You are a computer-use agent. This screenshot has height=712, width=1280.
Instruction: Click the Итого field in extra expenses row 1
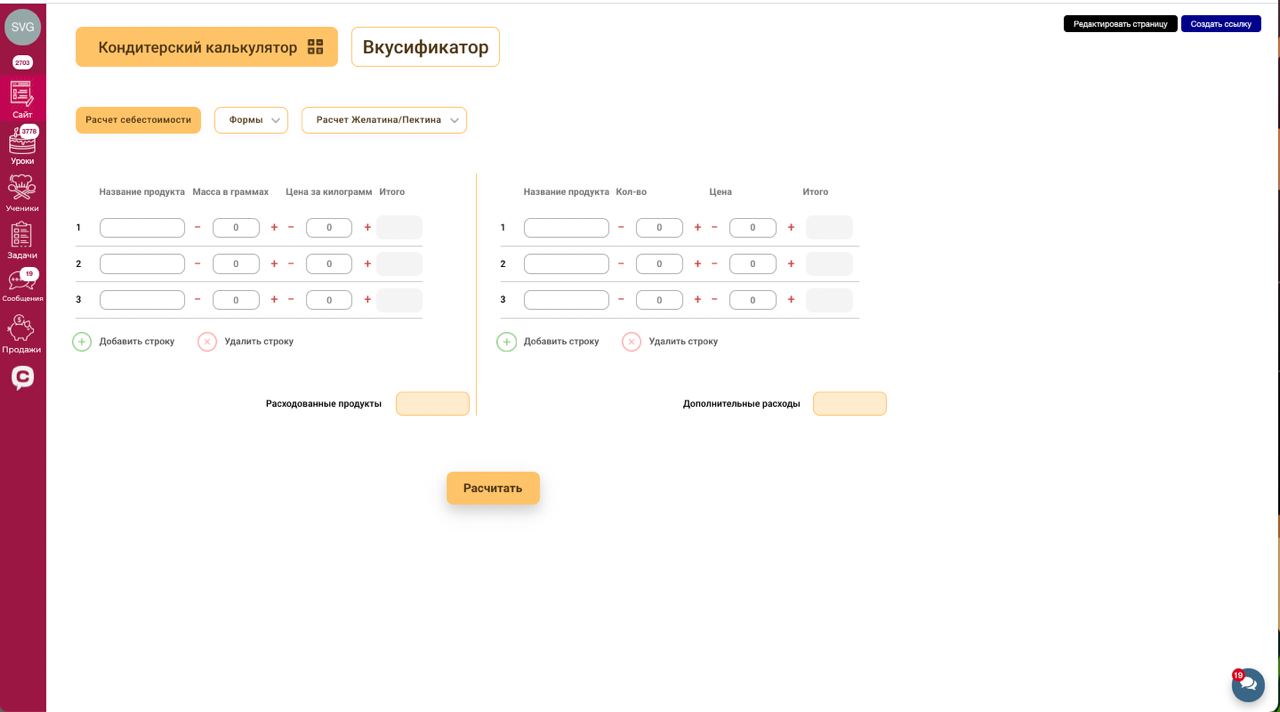[829, 228]
